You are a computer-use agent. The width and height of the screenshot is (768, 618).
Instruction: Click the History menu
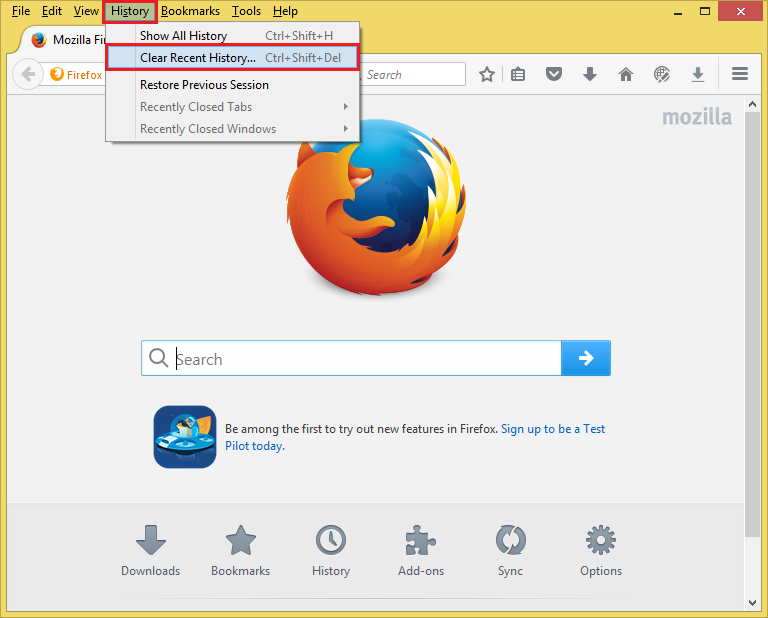point(130,11)
